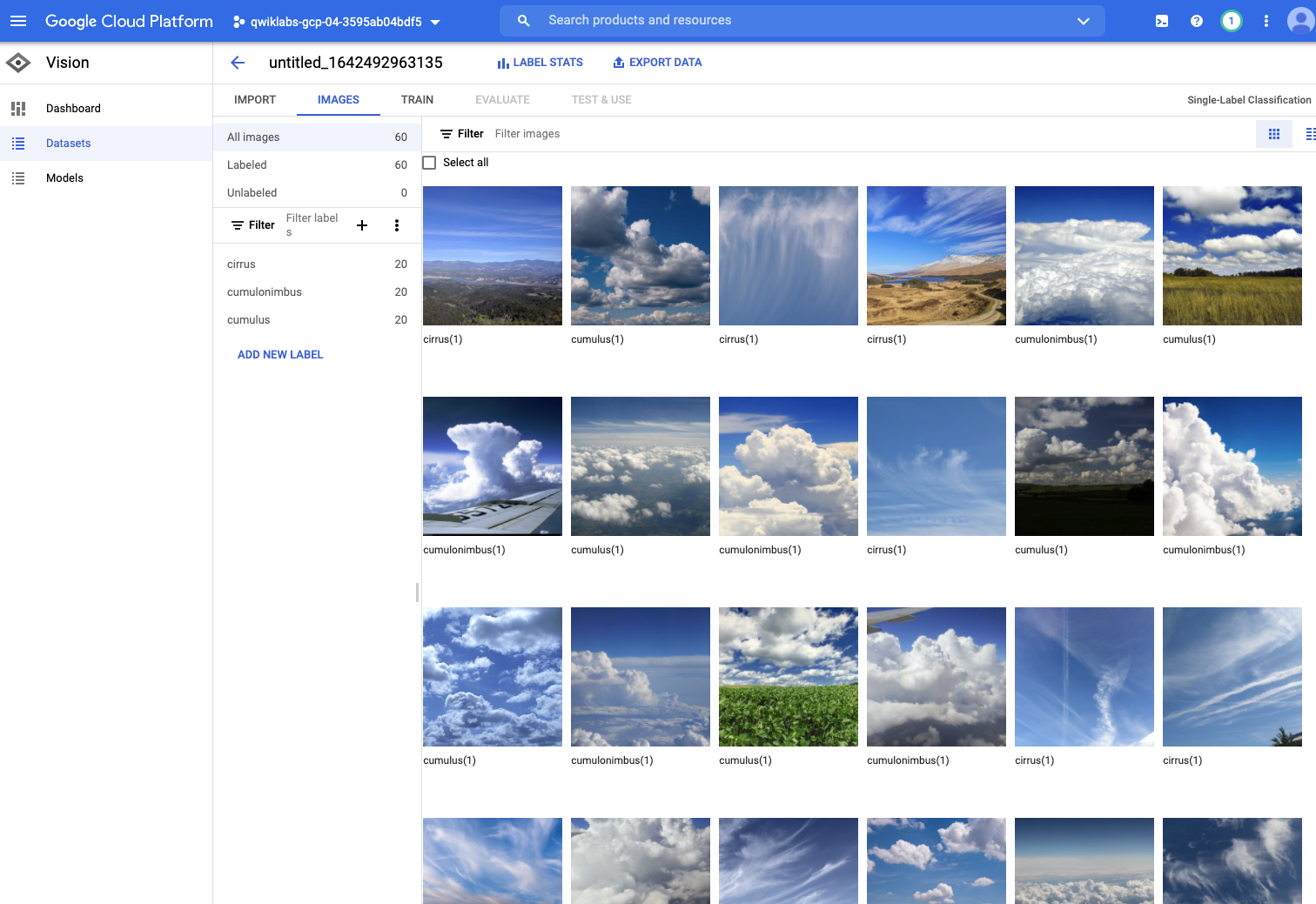Switch to grid view layout
The height and width of the screenshot is (904, 1316).
click(x=1274, y=134)
